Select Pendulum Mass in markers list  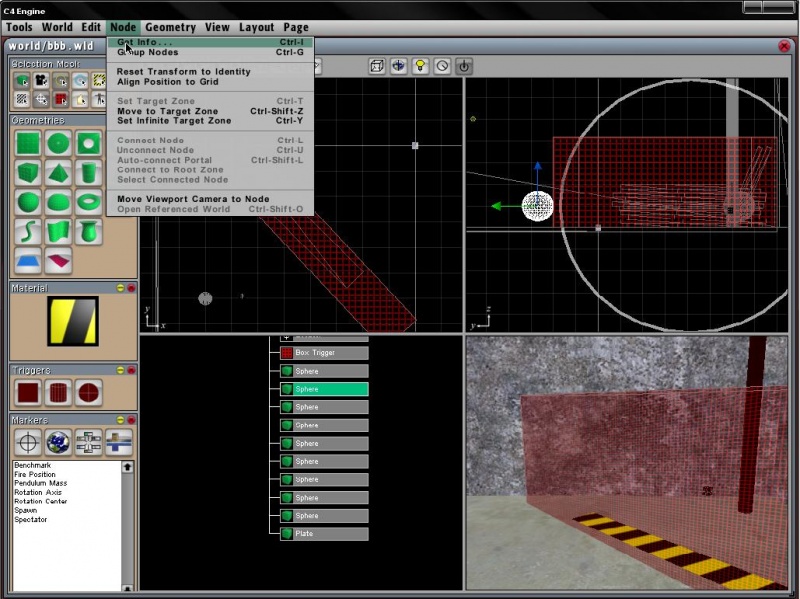click(41, 483)
